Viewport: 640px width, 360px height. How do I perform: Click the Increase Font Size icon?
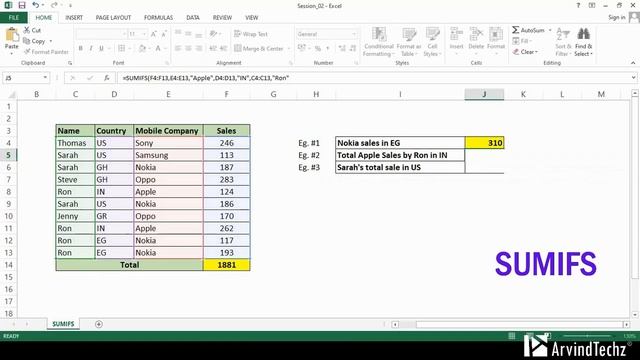[153, 34]
